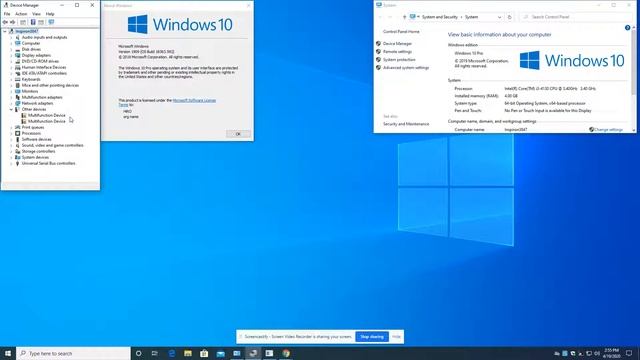Click the blue help question mark in System window
The width and height of the screenshot is (640, 360).
coord(627,28)
